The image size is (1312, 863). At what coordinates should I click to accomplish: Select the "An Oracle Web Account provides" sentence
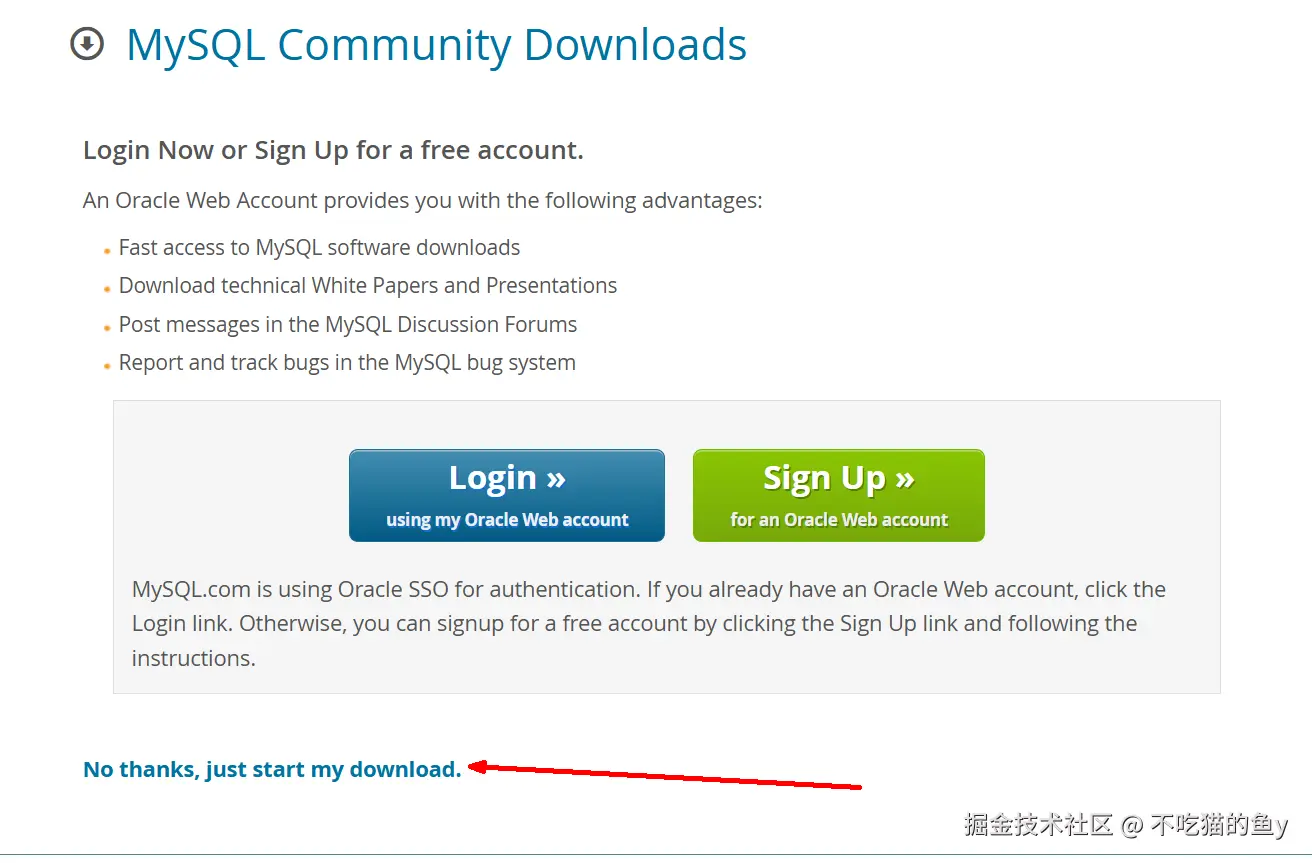(x=423, y=200)
